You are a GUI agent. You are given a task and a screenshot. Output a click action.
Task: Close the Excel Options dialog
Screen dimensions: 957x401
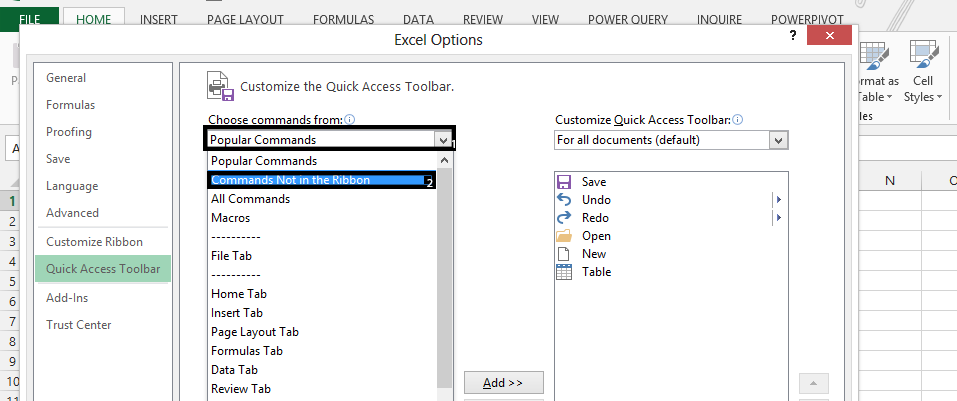[829, 36]
